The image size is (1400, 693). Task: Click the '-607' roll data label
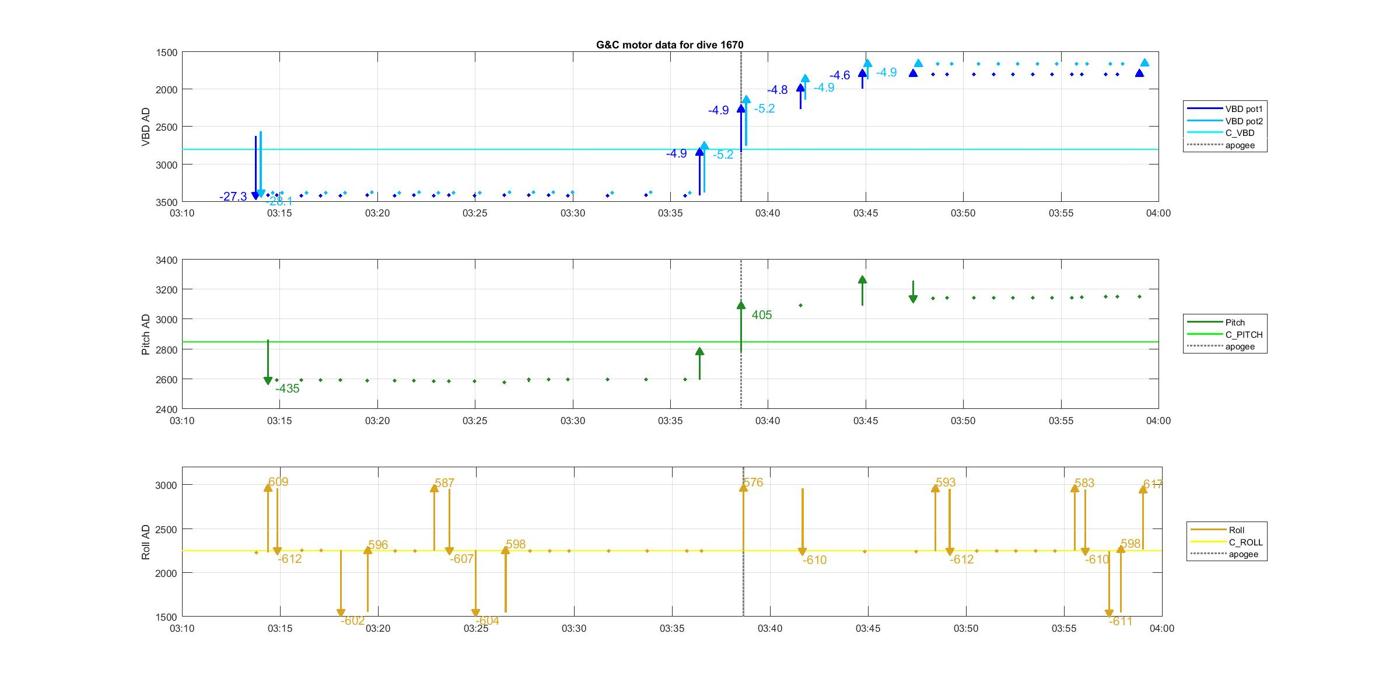click(461, 559)
